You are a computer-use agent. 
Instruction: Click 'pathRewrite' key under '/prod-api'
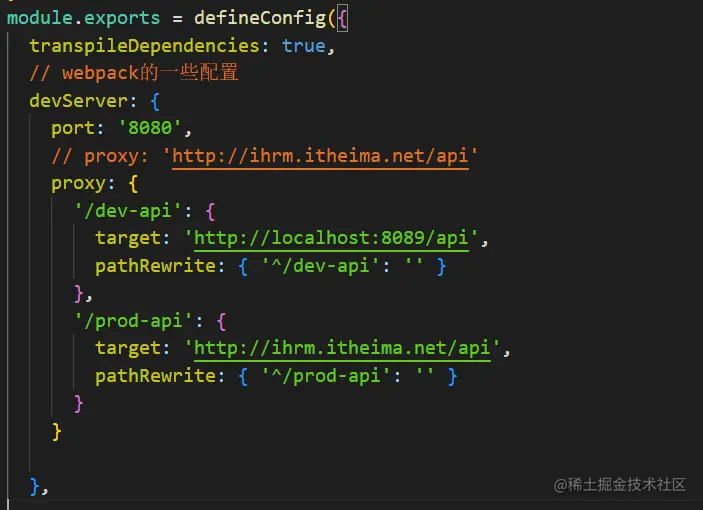click(x=156, y=376)
